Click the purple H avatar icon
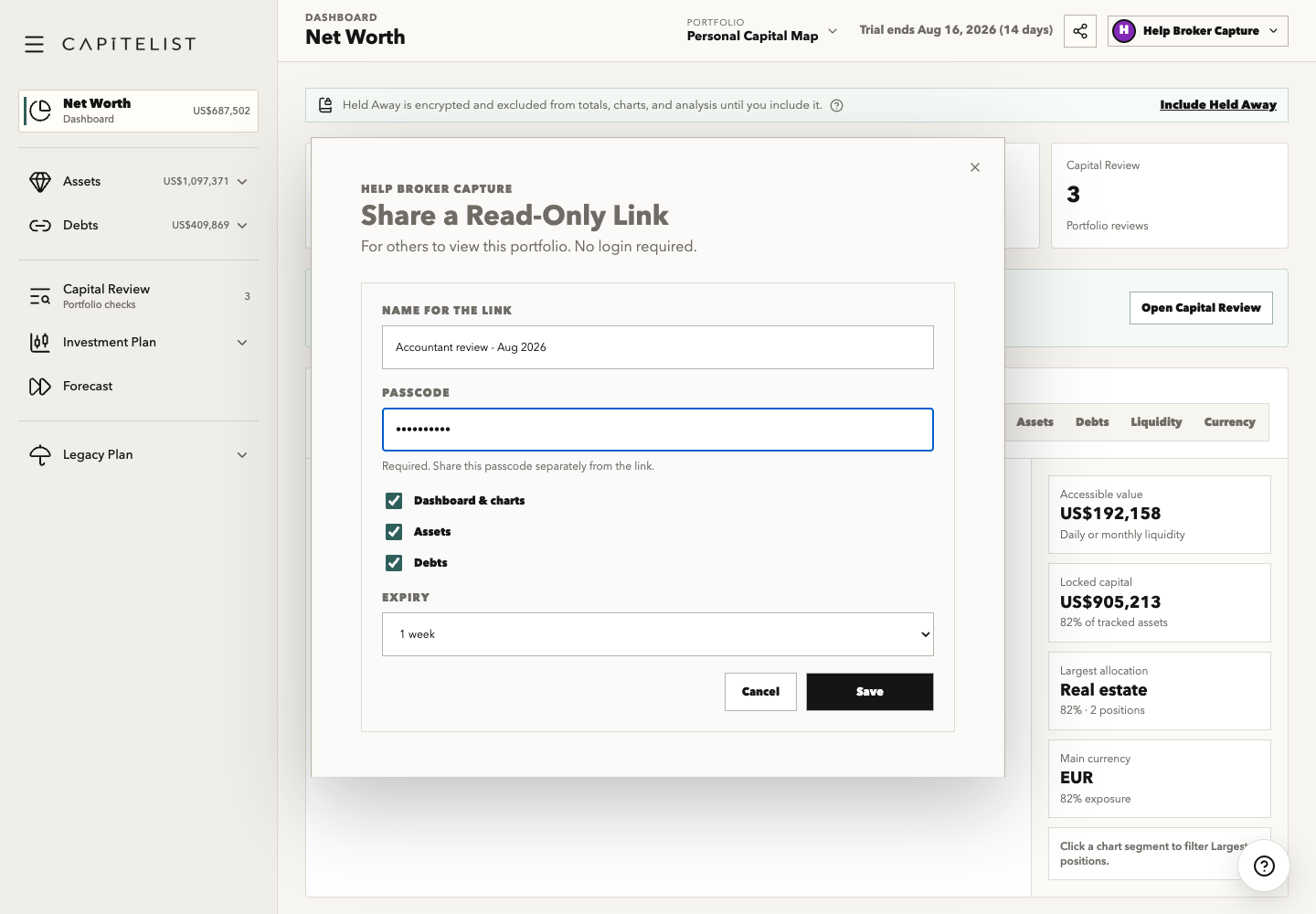 point(1124,31)
